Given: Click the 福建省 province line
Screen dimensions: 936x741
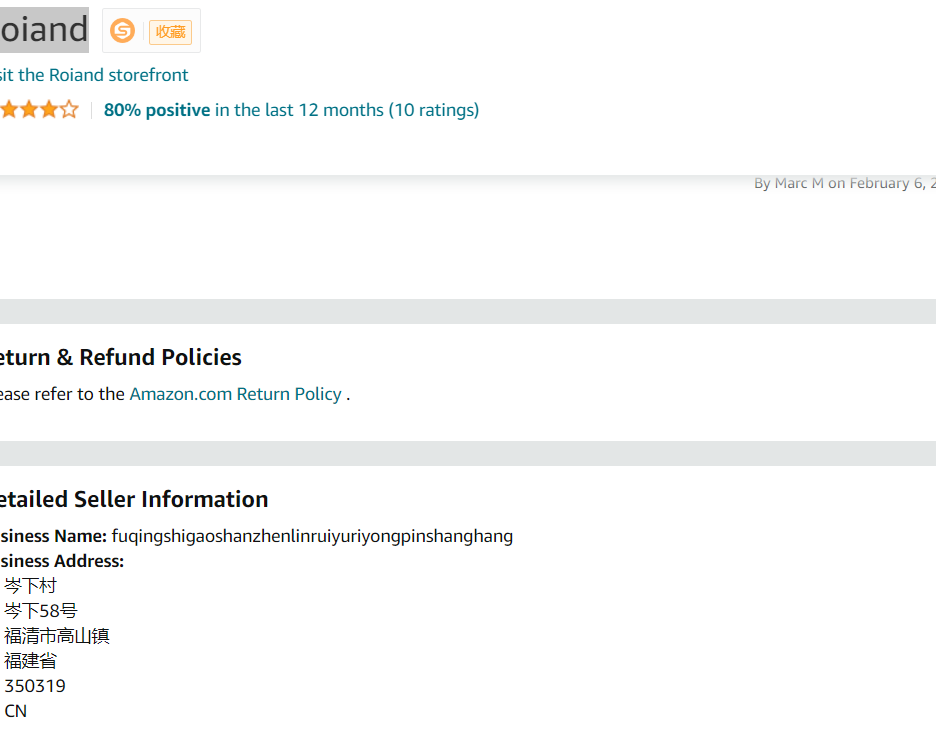Looking at the screenshot, I should pyautogui.click(x=31, y=661).
